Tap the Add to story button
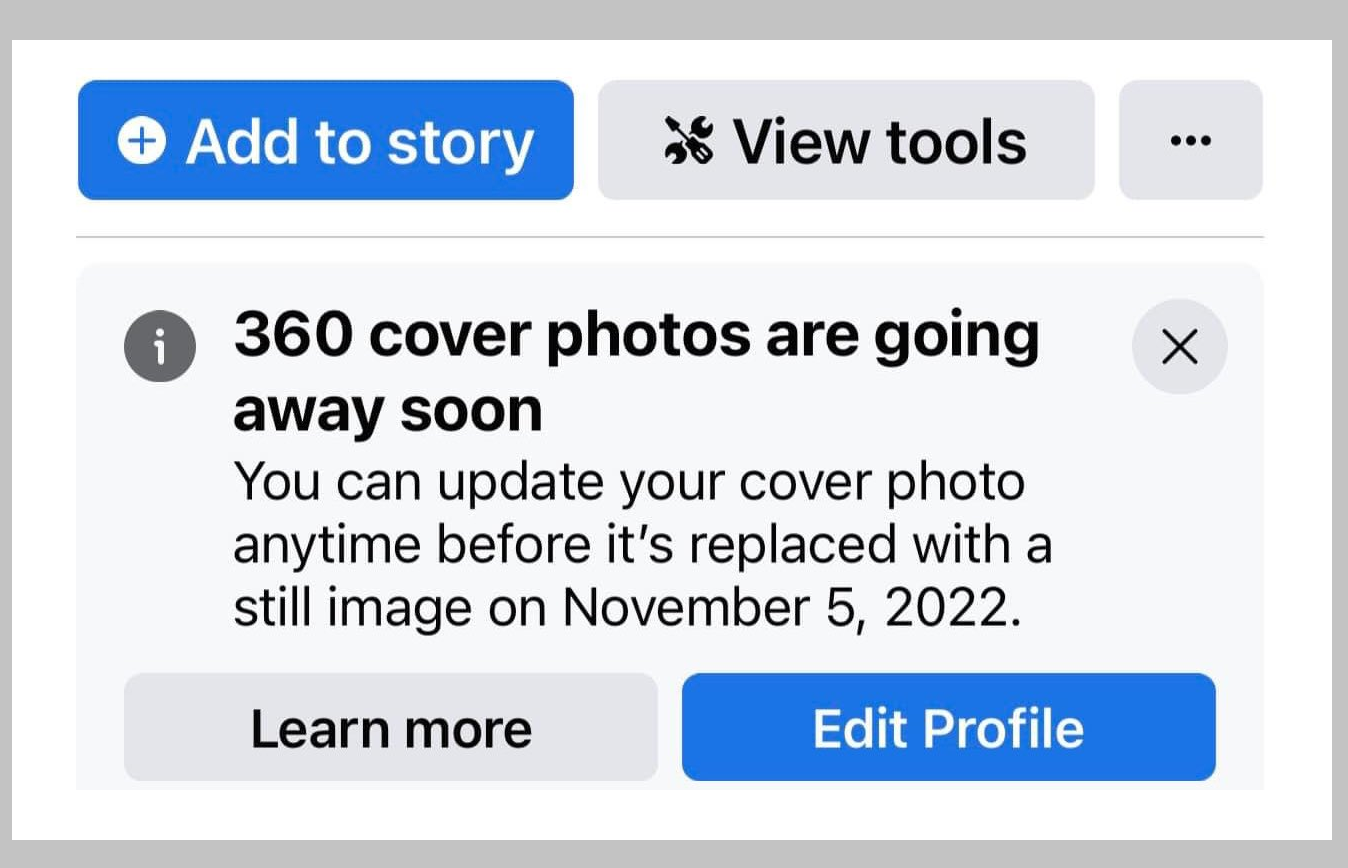 [326, 140]
